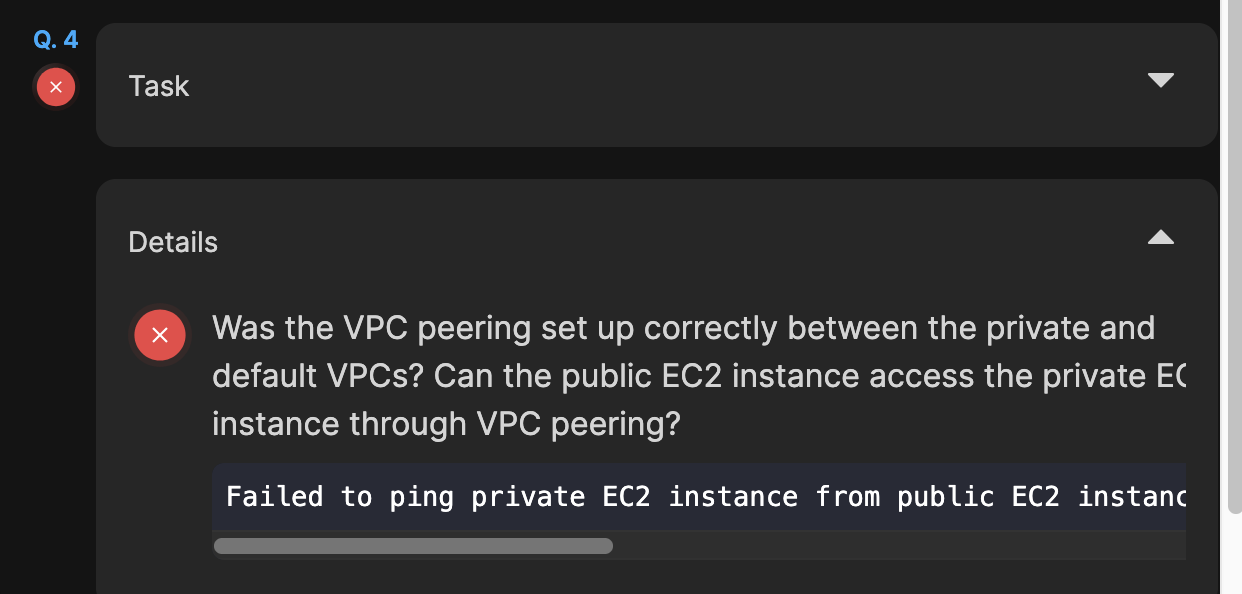Image resolution: width=1242 pixels, height=594 pixels.
Task: Click the vertical scrollbar track below the thumb
Action: pos(1232,555)
